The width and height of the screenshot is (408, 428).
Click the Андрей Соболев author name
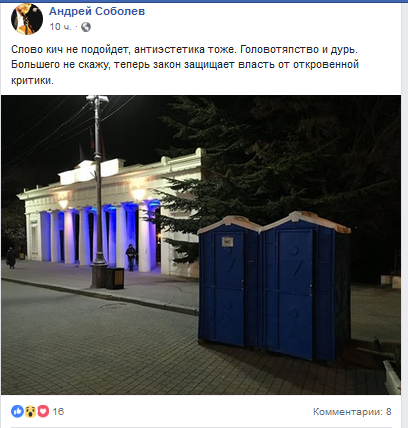pos(97,11)
